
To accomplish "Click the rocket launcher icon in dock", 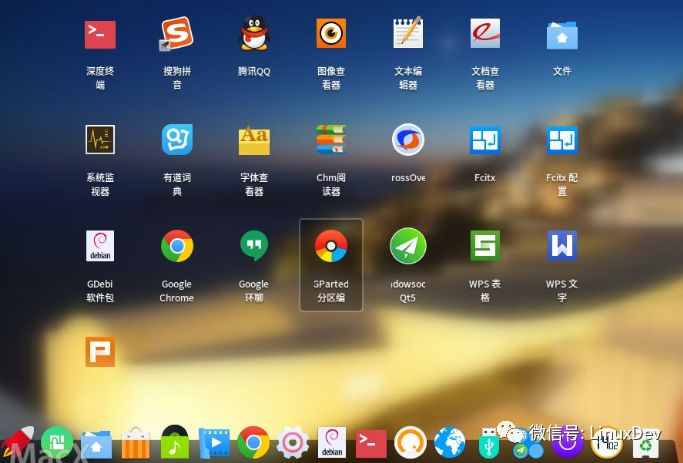I will point(18,441).
